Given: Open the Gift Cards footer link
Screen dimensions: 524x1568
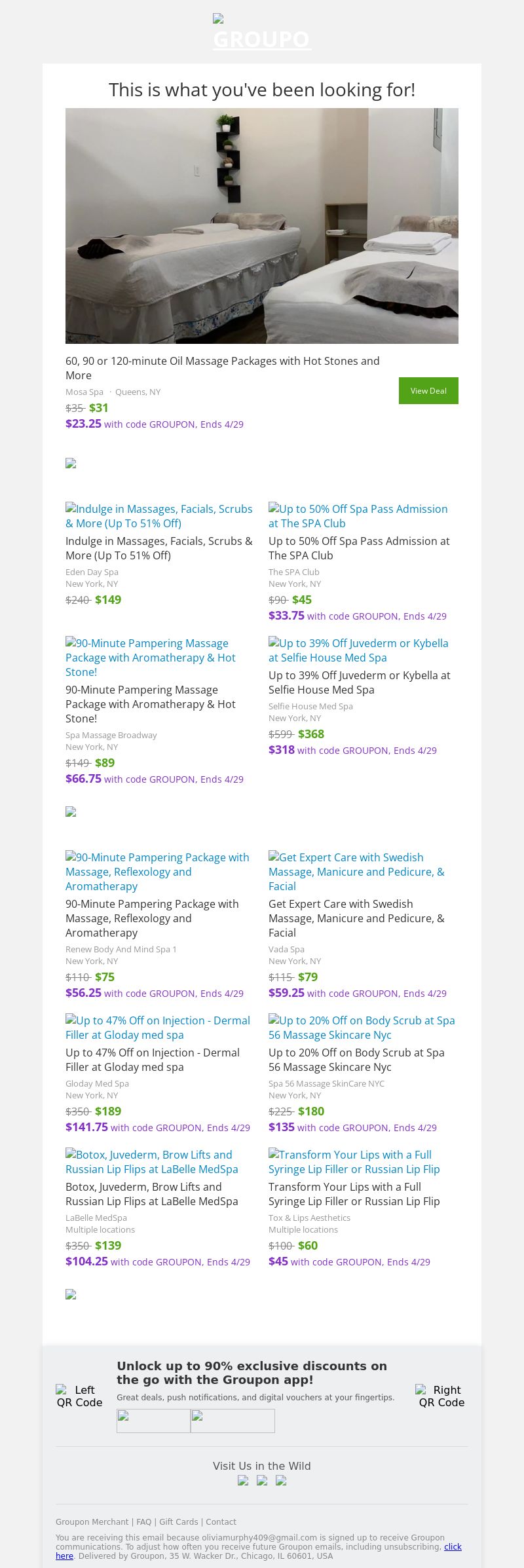Looking at the screenshot, I should pos(178,1522).
